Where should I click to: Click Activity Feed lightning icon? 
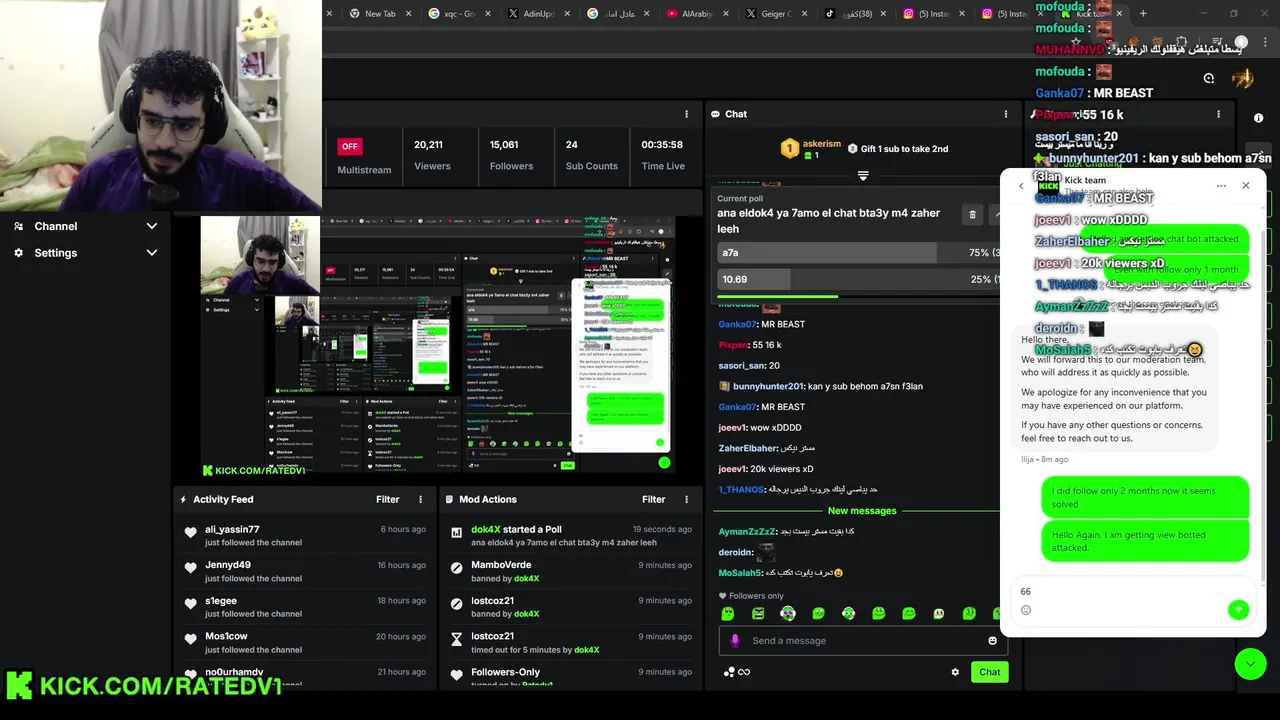coord(183,499)
